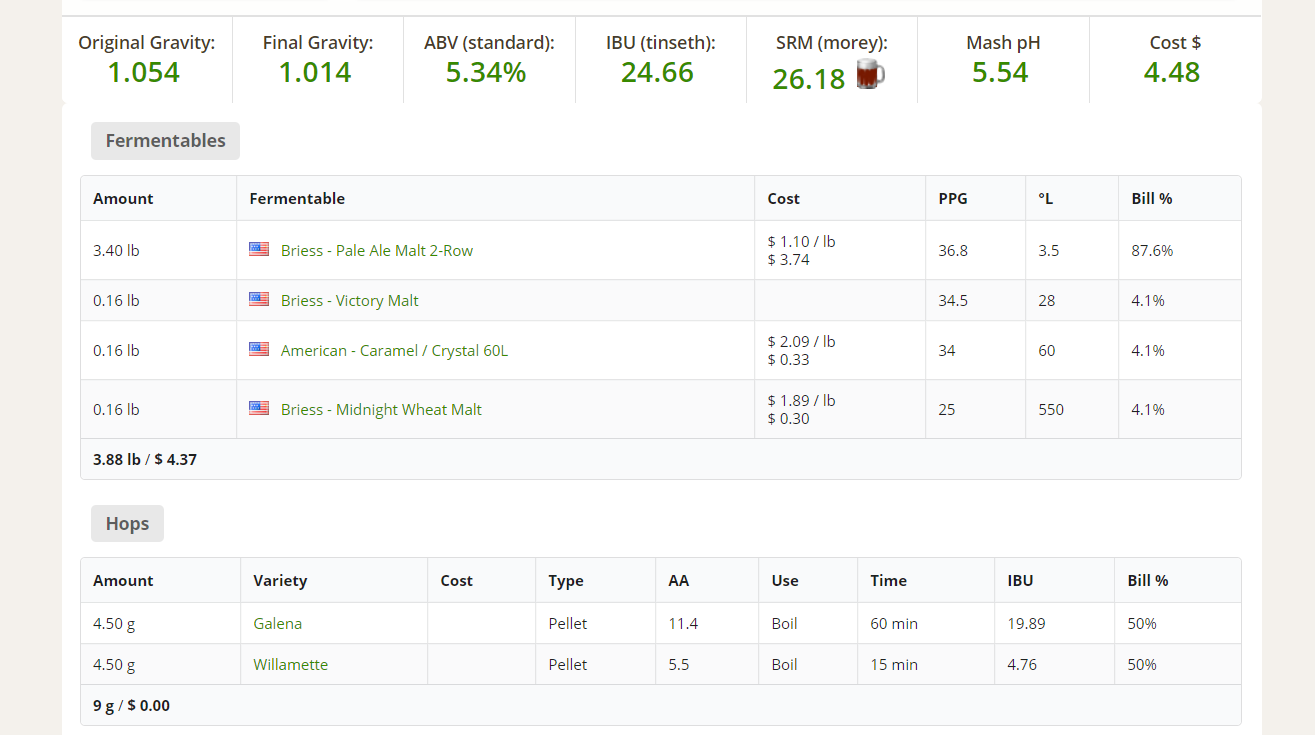Open American - Caramel / Crystal 60L link
The image size is (1315, 735).
click(394, 350)
